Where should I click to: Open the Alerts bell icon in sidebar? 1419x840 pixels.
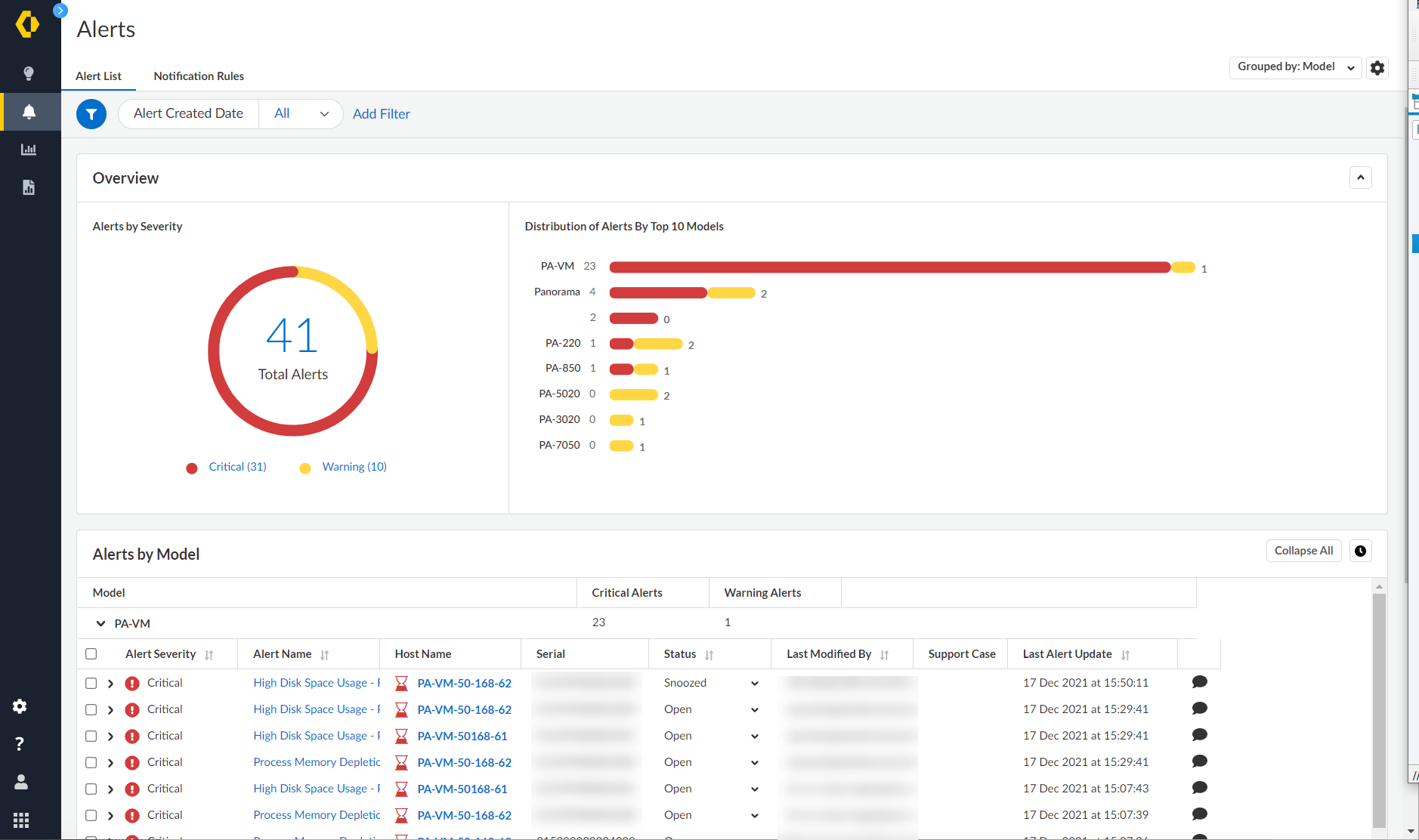29,112
